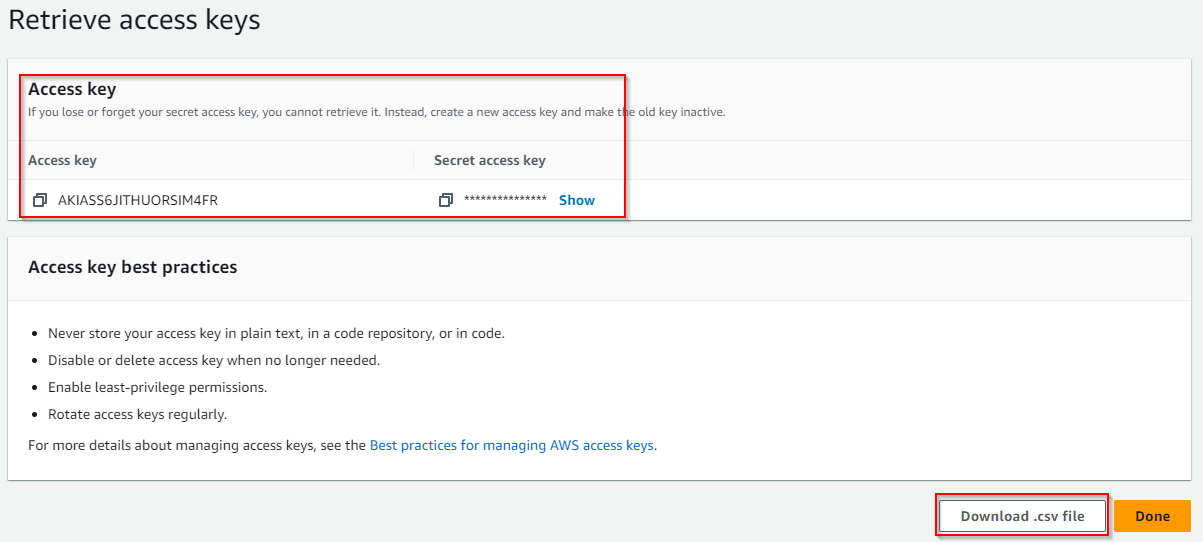
Task: Click the 'Enable least-privilege permissions' bullet
Action: 157,387
